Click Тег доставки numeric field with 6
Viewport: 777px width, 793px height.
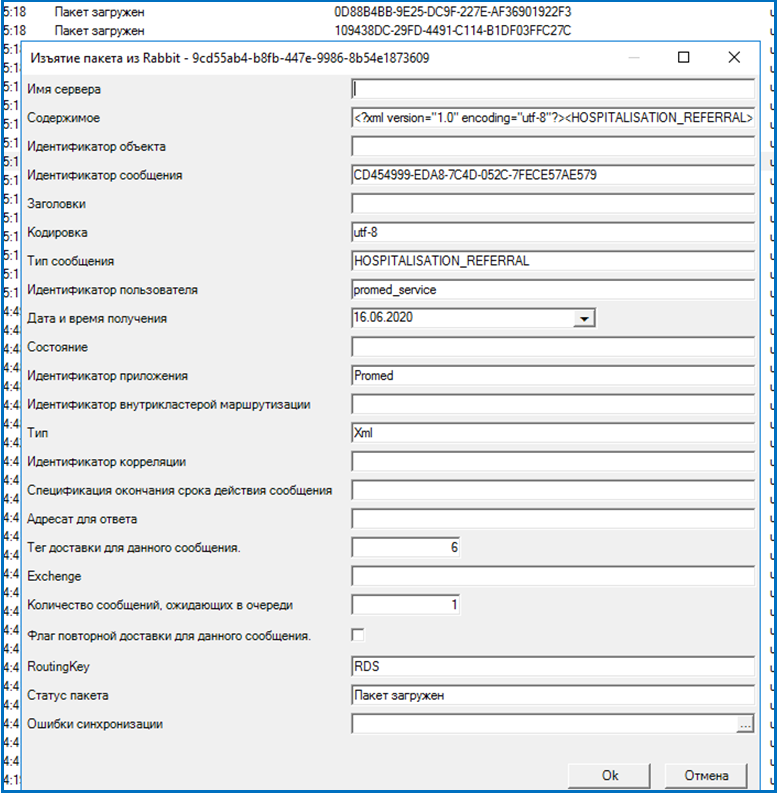coord(406,547)
